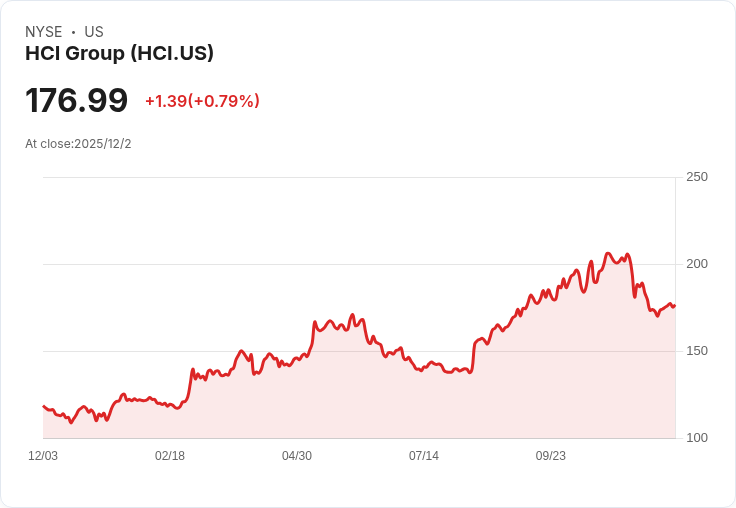Select the 09/23 date on x-axis
Screen dimensions: 736x508
(551, 456)
